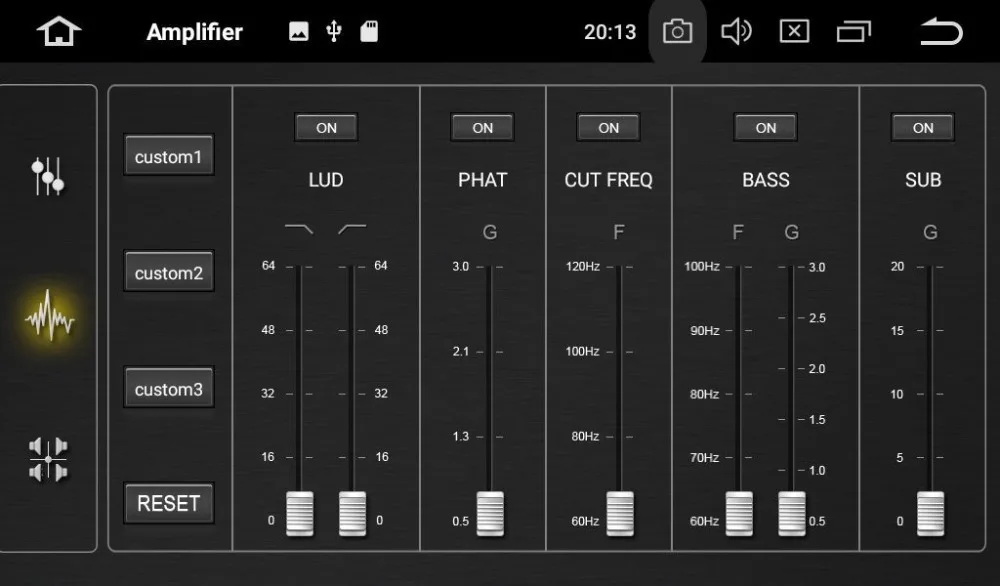1000x586 pixels.
Task: Select the waveform sound effects tab
Action: point(49,316)
